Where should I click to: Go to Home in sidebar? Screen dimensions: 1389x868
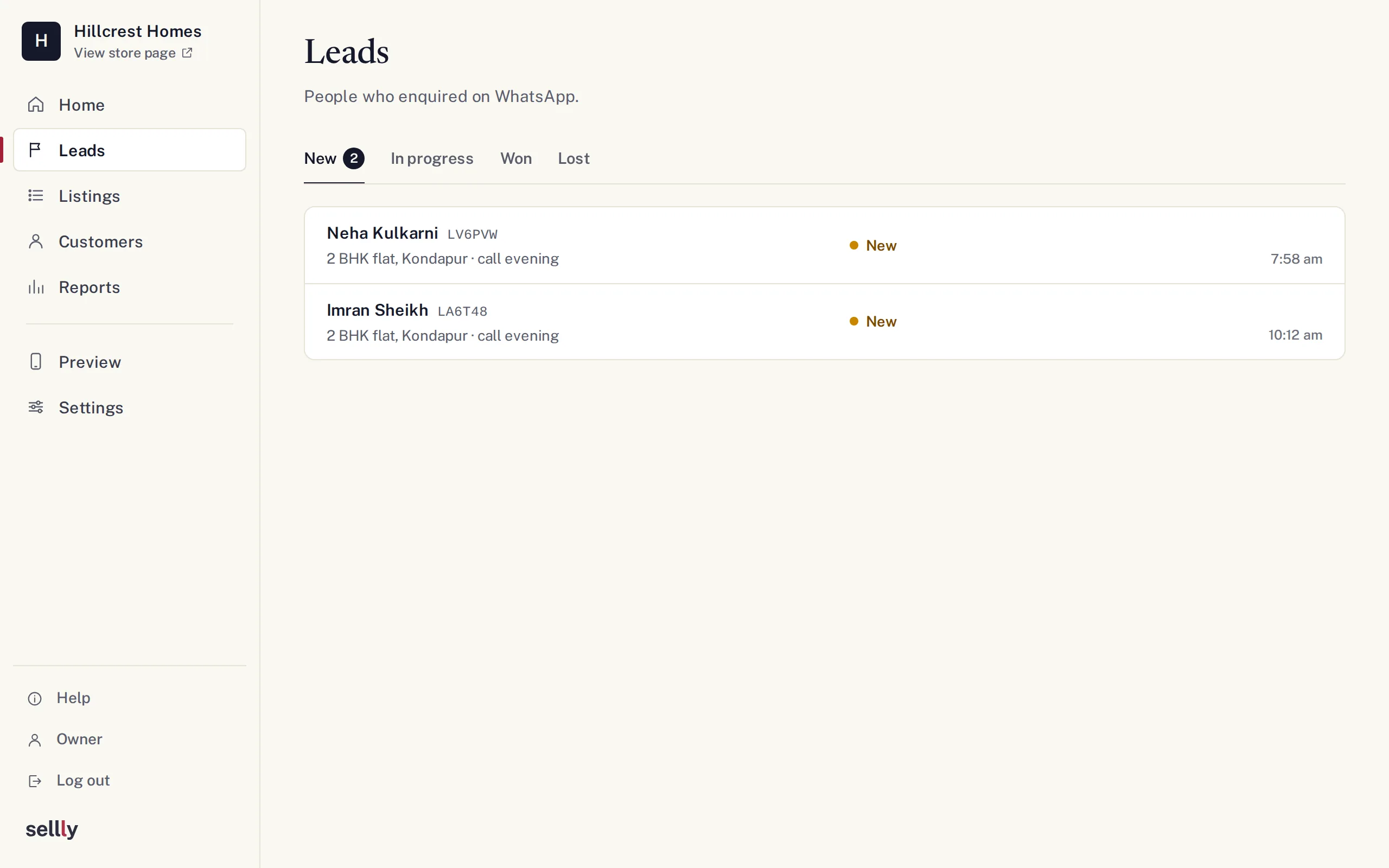(x=130, y=105)
